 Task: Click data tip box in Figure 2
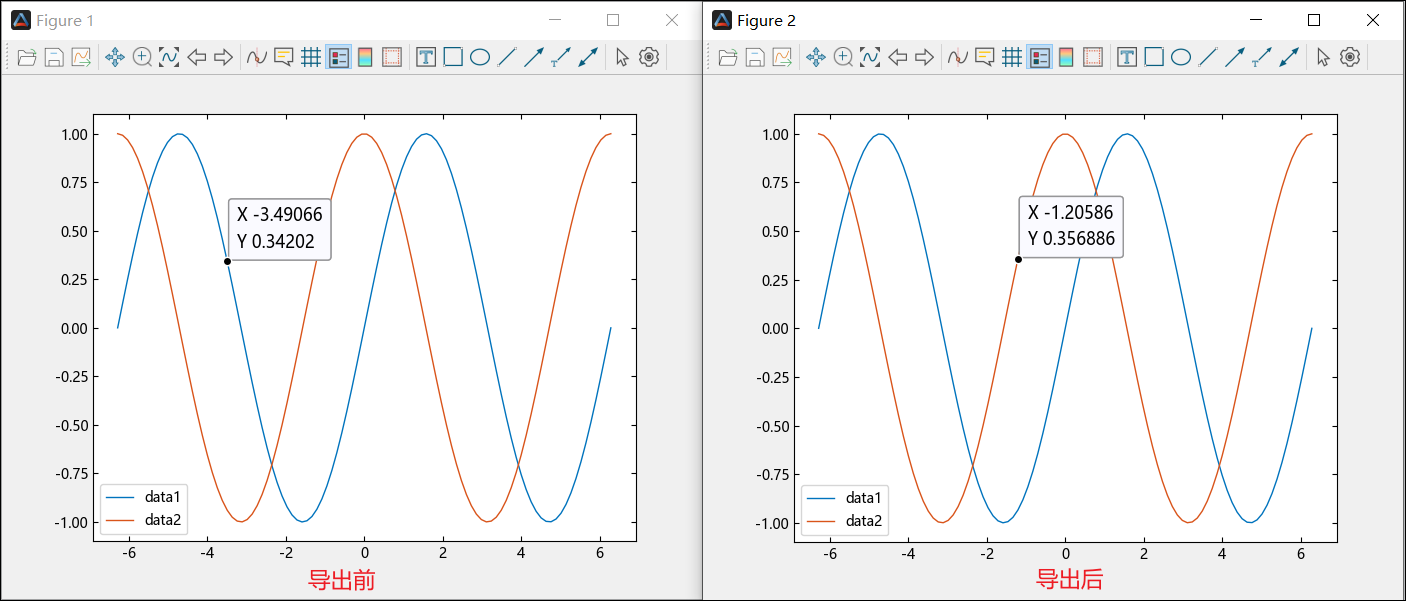coord(1071,227)
